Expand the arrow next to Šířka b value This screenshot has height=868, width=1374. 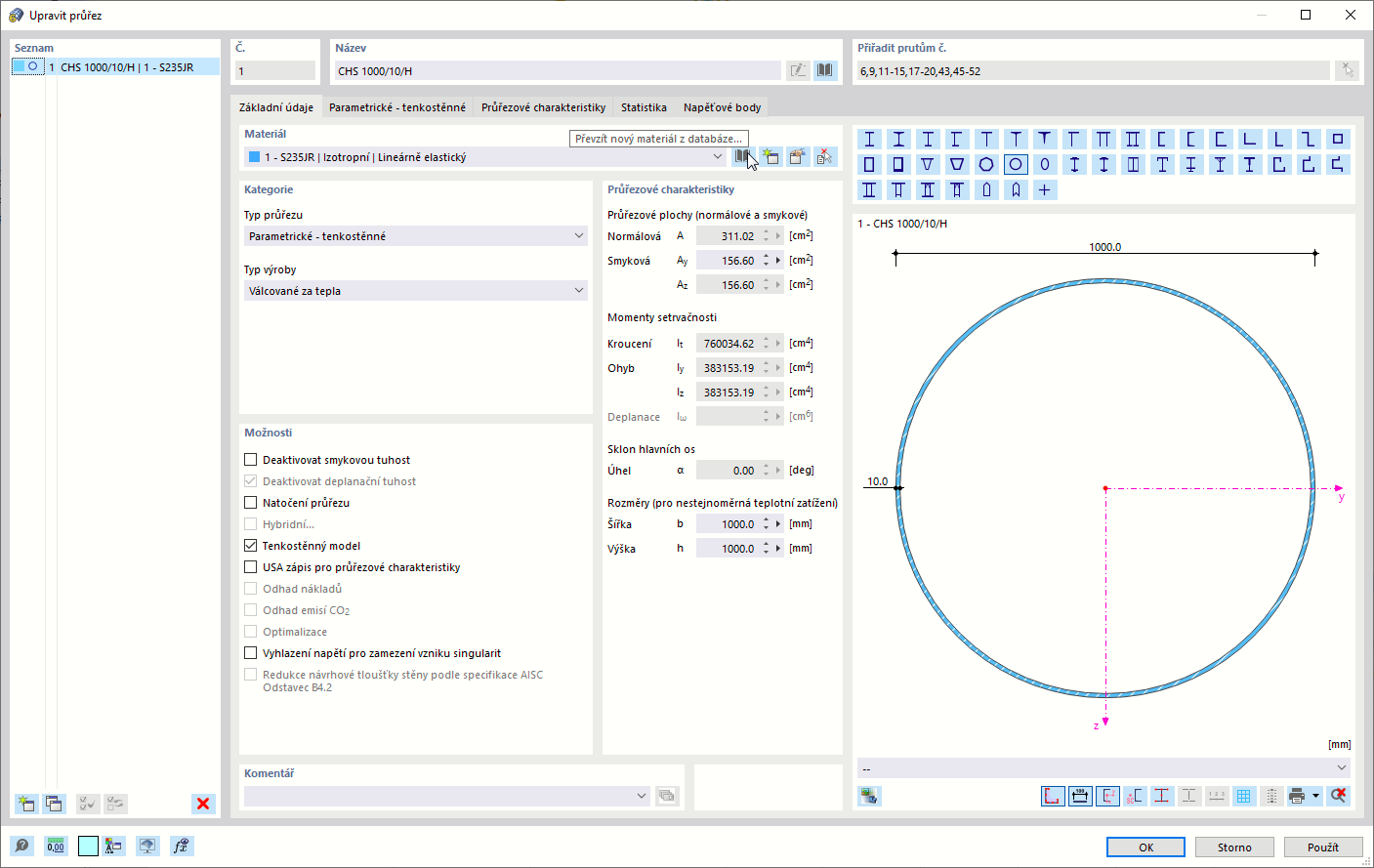click(778, 524)
